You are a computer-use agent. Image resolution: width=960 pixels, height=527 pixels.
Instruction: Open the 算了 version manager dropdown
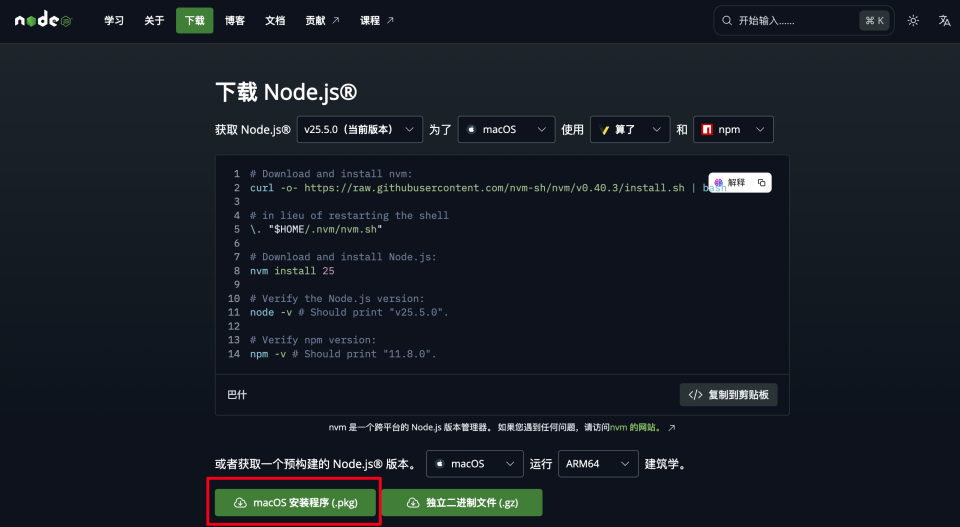[x=630, y=129]
